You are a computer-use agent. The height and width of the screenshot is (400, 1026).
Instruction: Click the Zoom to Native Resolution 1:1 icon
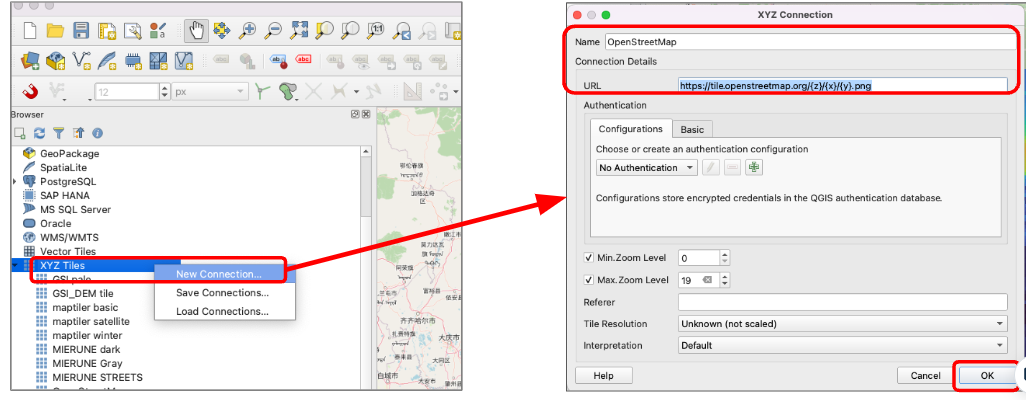click(376, 29)
